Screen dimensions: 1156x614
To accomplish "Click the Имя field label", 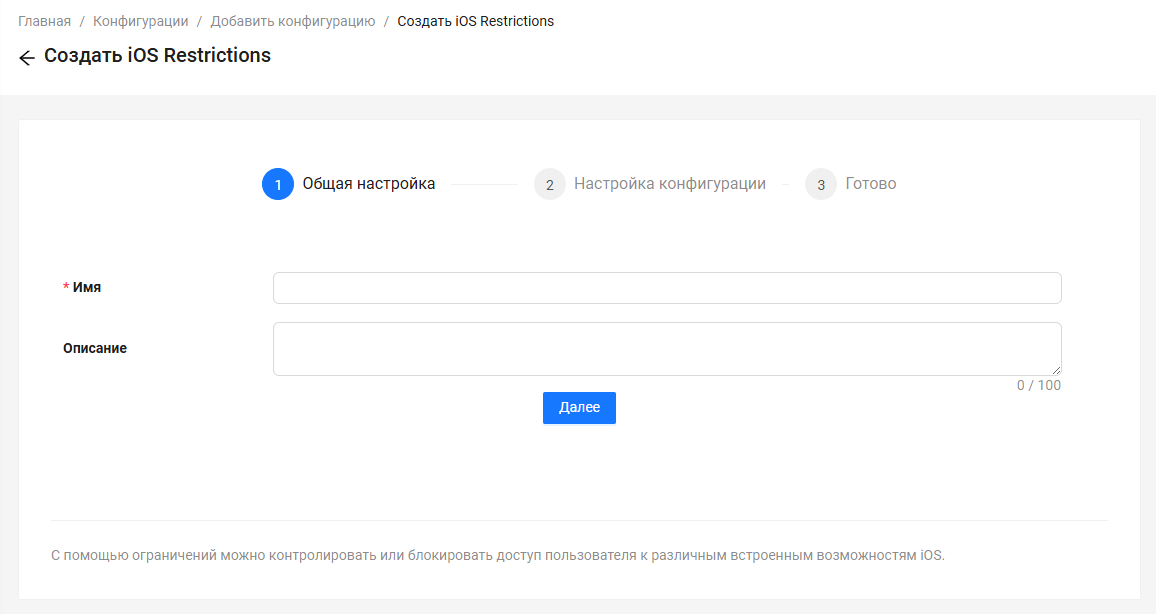I will pos(86,288).
